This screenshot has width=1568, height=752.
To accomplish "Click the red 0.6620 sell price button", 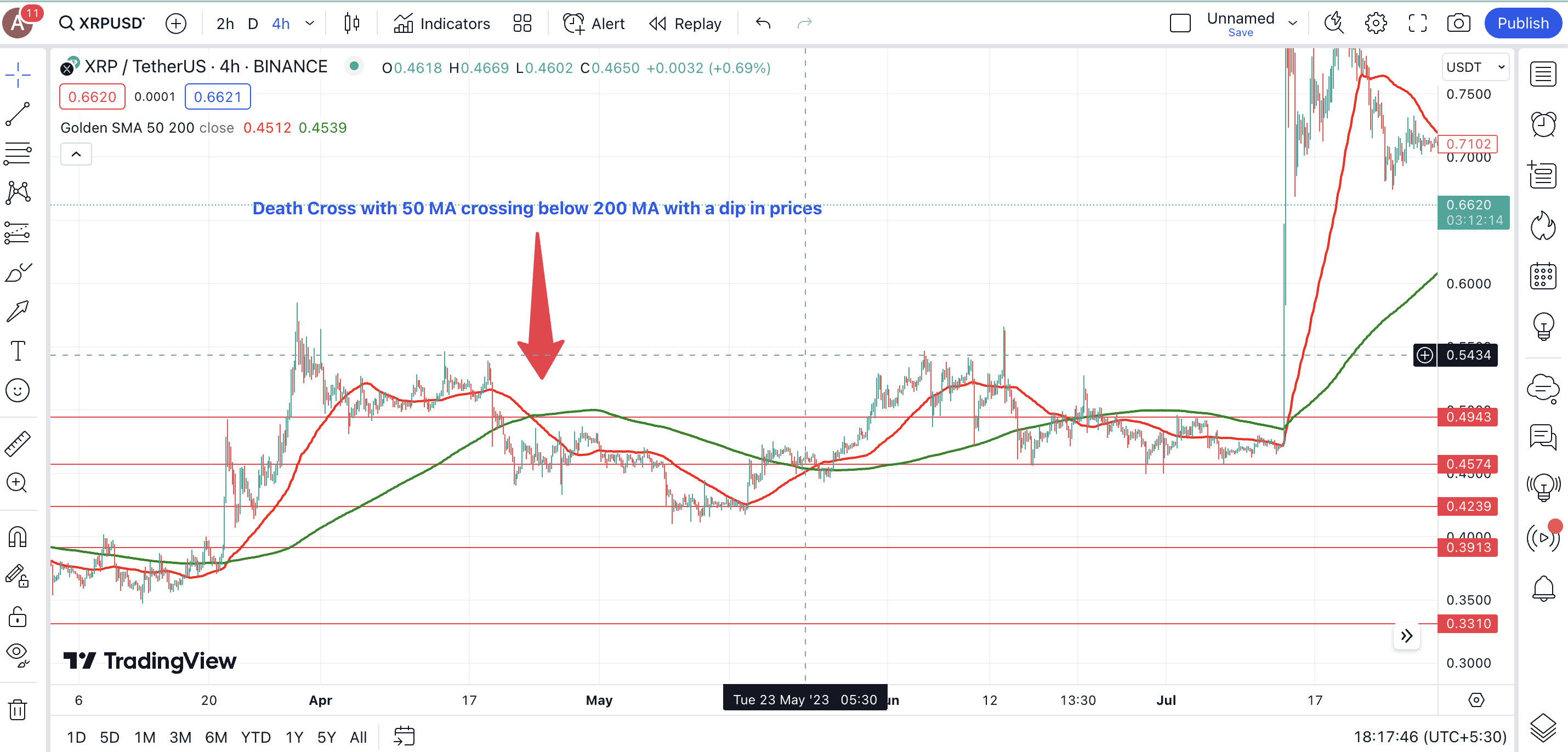I will pyautogui.click(x=92, y=96).
